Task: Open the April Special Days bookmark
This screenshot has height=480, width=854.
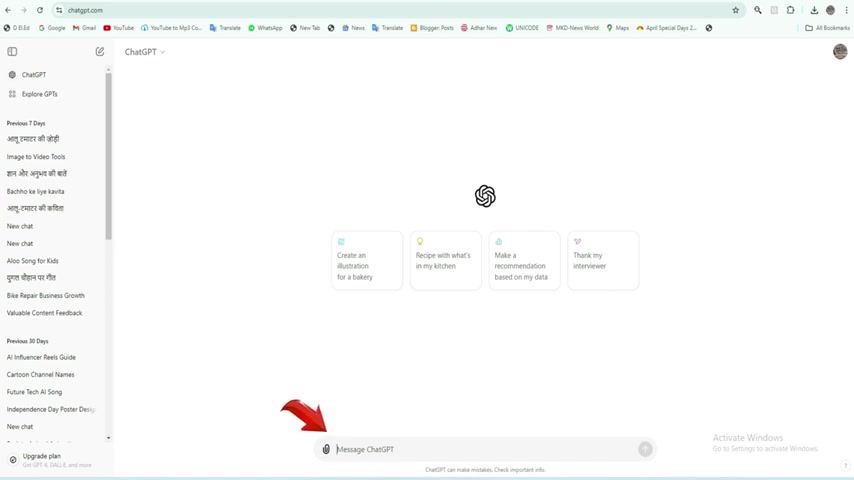Action: click(x=666, y=28)
